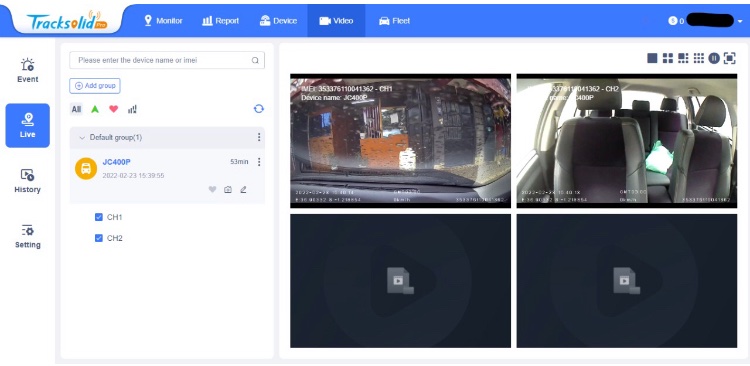The width and height of the screenshot is (750, 366).
Task: Filter by signal bars icon
Action: 132,109
